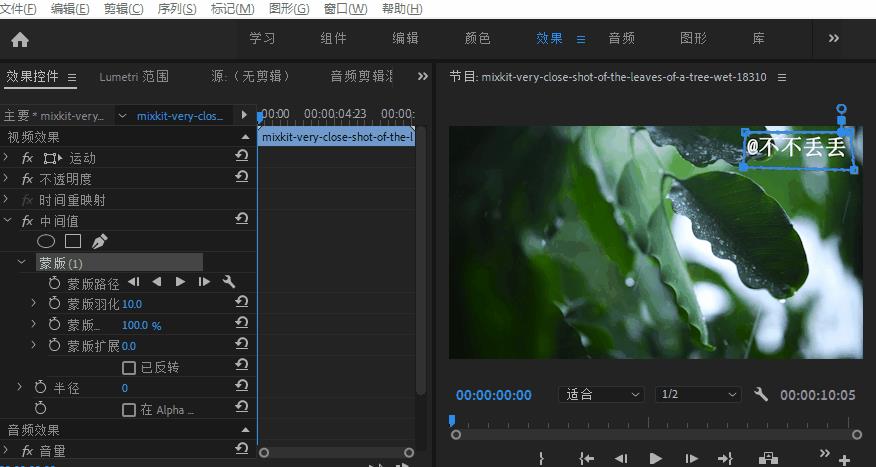The image size is (876, 467).
Task: Open the 序列(S) menu
Action: 177,9
